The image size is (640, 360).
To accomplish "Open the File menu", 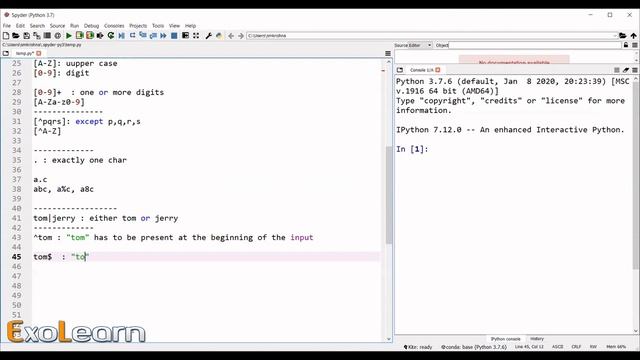I will pos(7,26).
